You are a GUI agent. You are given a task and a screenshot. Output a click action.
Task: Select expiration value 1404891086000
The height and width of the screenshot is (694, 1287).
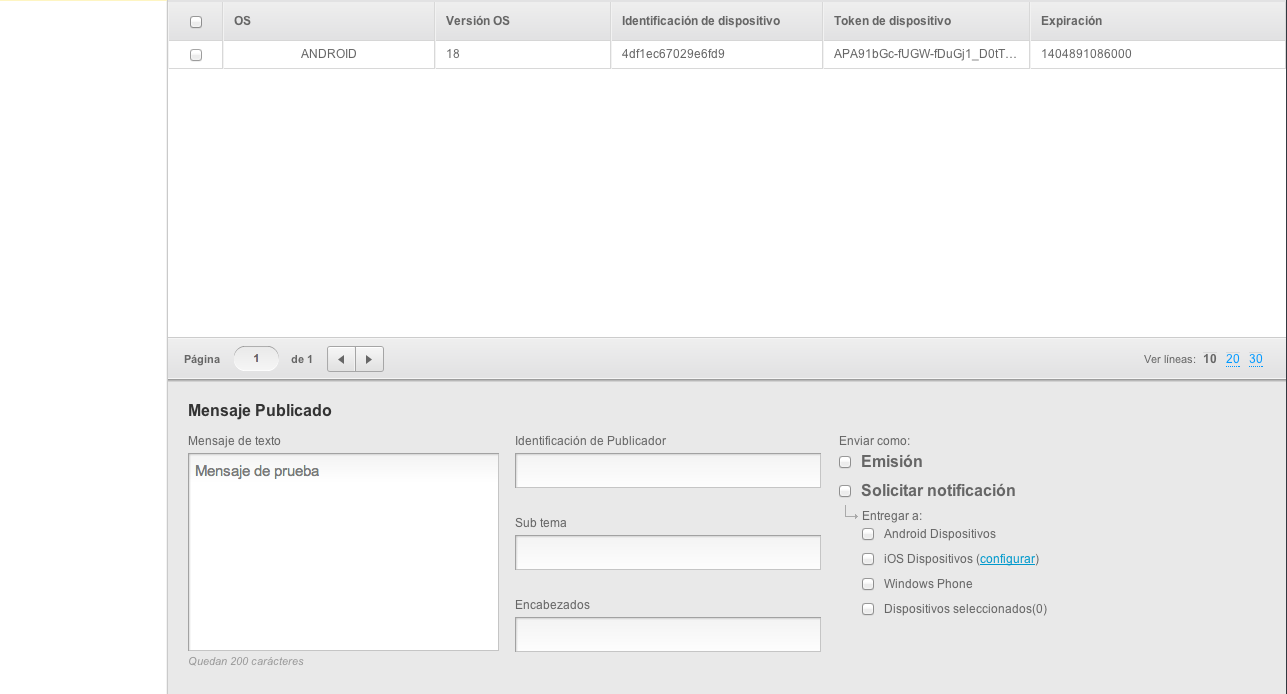pos(1158,54)
